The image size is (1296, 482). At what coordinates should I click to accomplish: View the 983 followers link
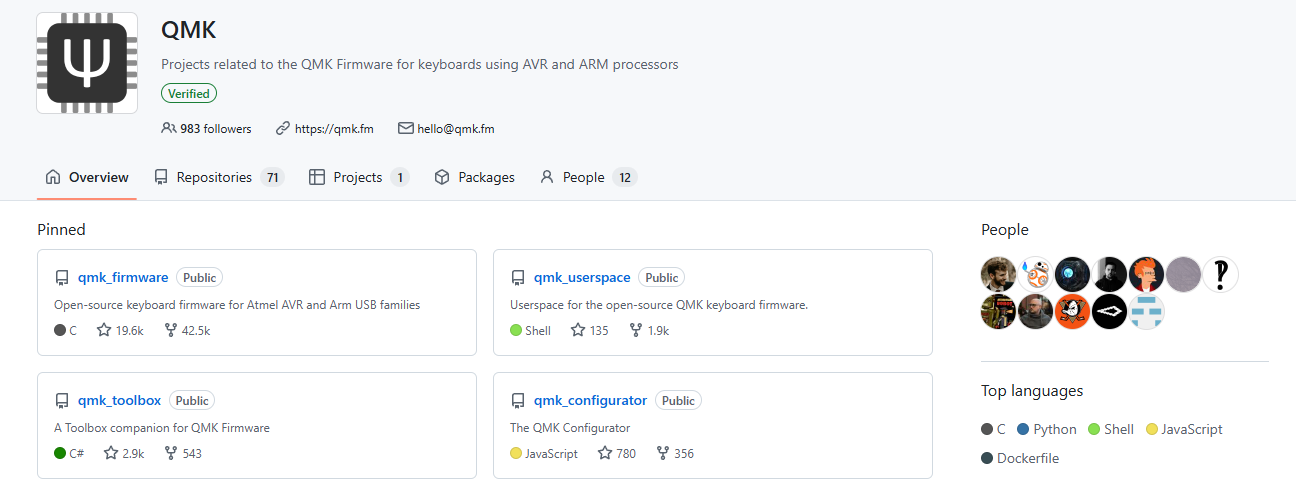pyautogui.click(x=216, y=129)
